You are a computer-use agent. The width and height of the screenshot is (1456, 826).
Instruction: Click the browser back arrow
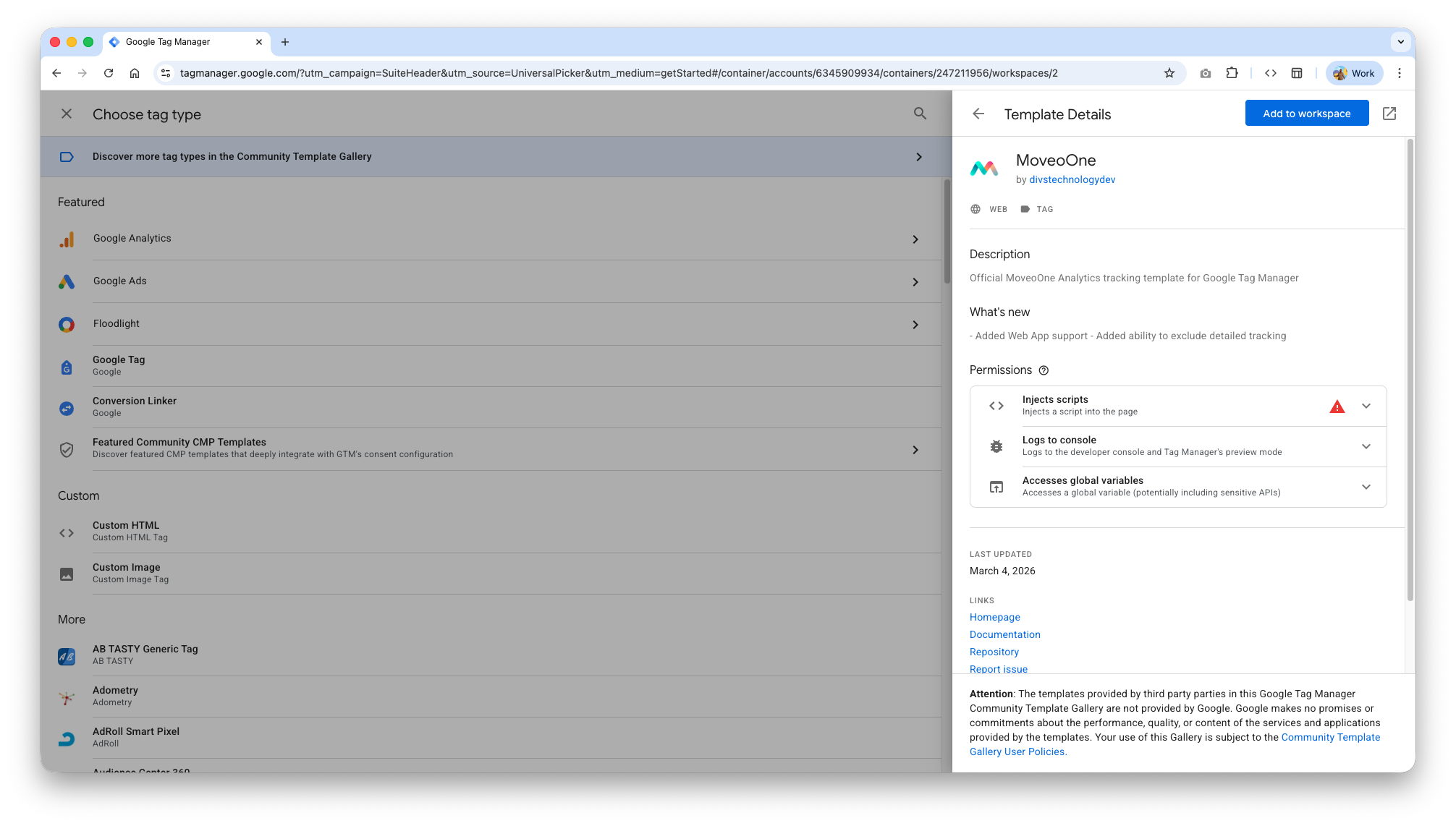[56, 73]
